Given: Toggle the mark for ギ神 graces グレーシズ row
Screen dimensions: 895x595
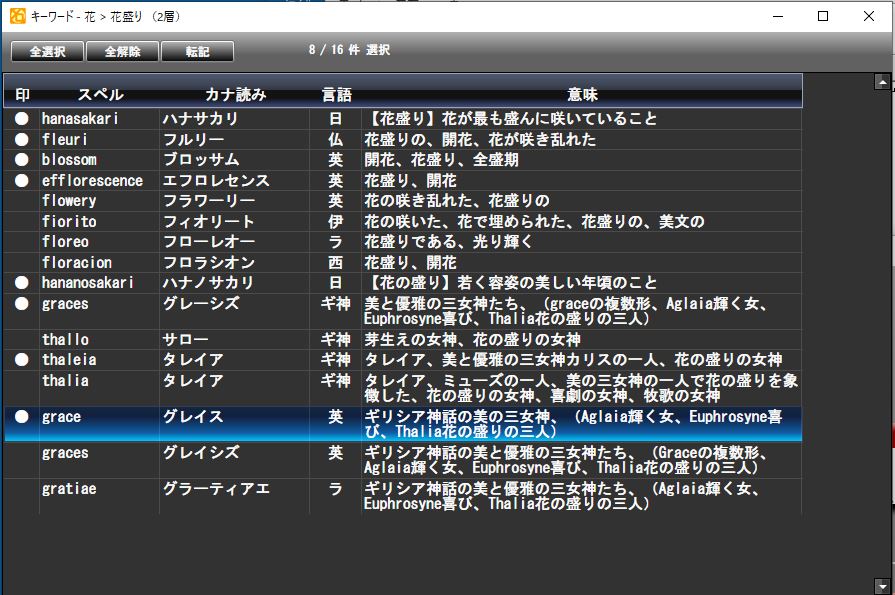Looking at the screenshot, I should [x=22, y=304].
